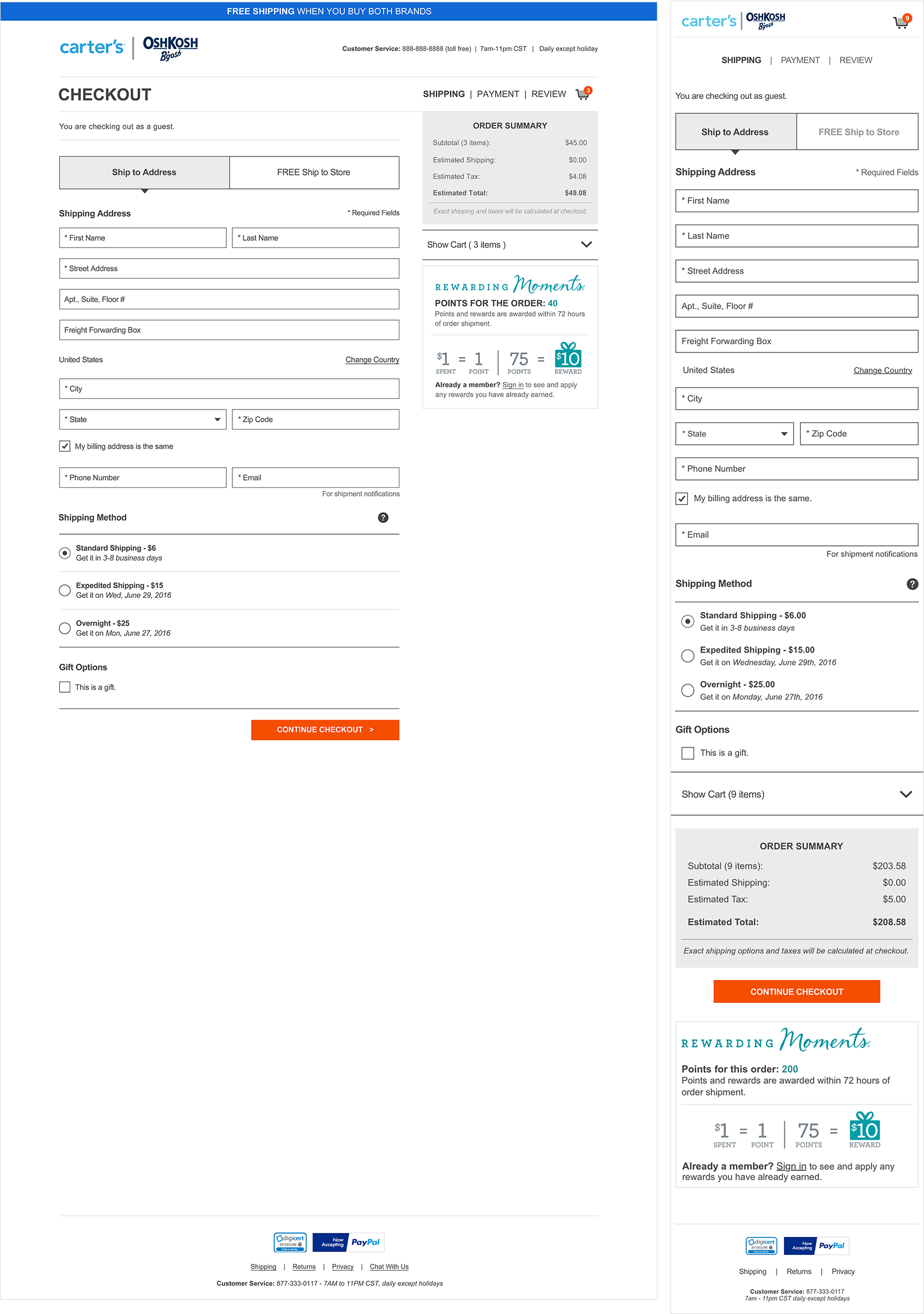Click the Carter's logo in the header
Image resolution: width=924 pixels, height=1314 pixels.
(x=92, y=47)
